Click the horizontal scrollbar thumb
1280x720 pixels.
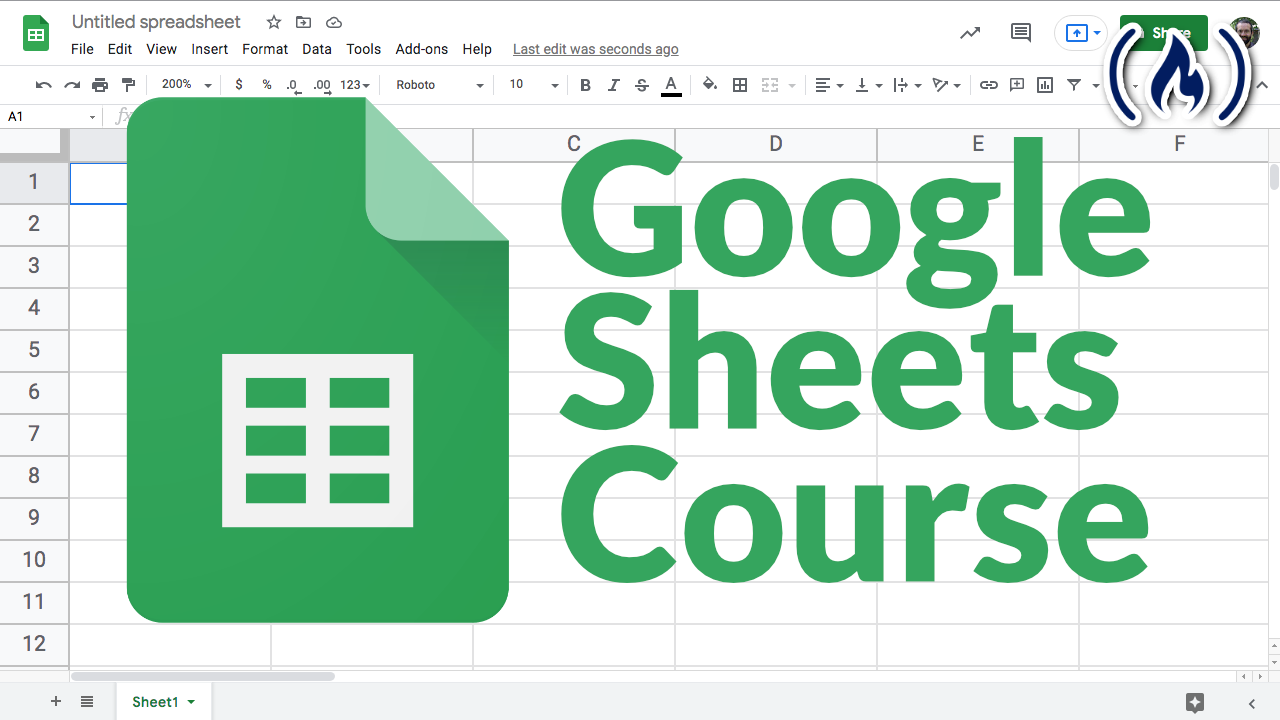(203, 677)
